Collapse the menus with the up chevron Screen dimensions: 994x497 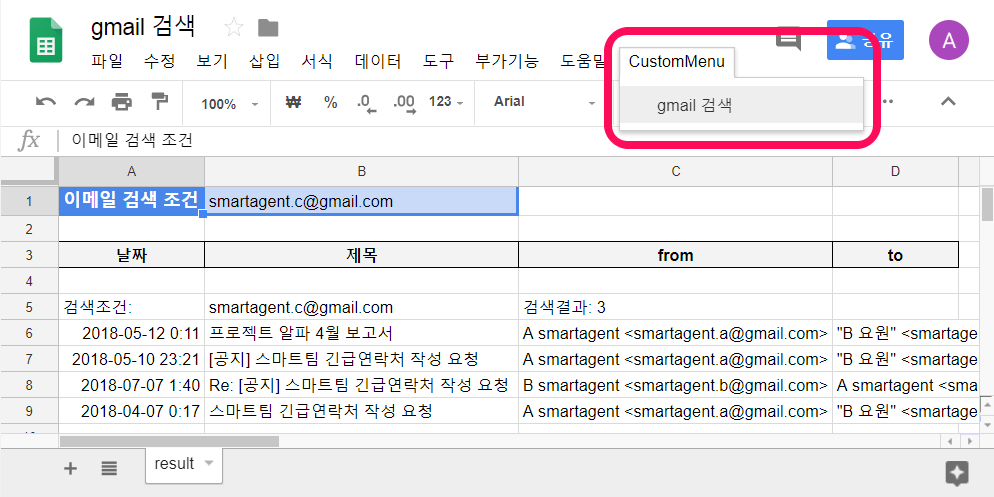948,101
